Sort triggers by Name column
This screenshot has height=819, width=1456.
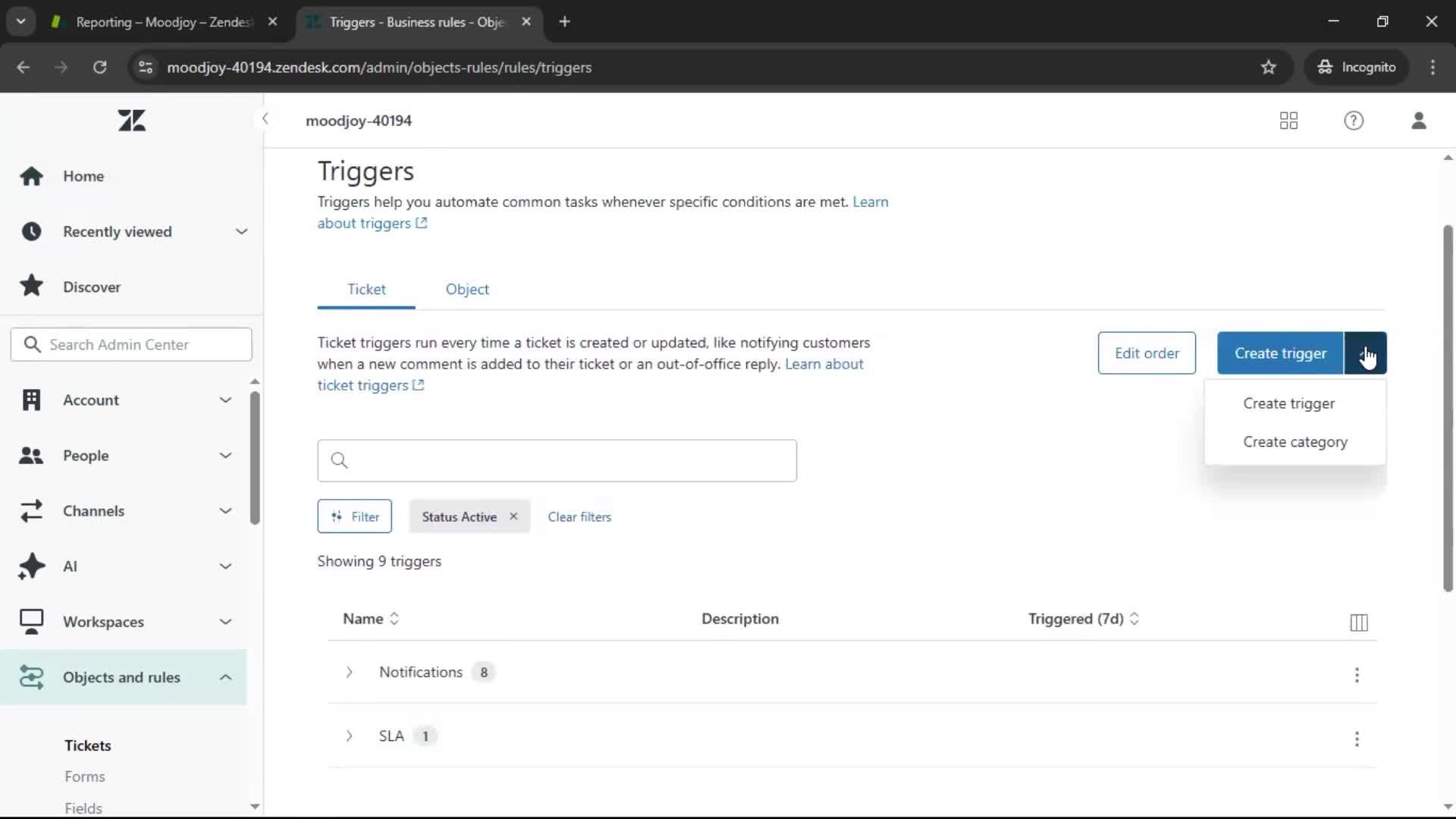coord(371,619)
